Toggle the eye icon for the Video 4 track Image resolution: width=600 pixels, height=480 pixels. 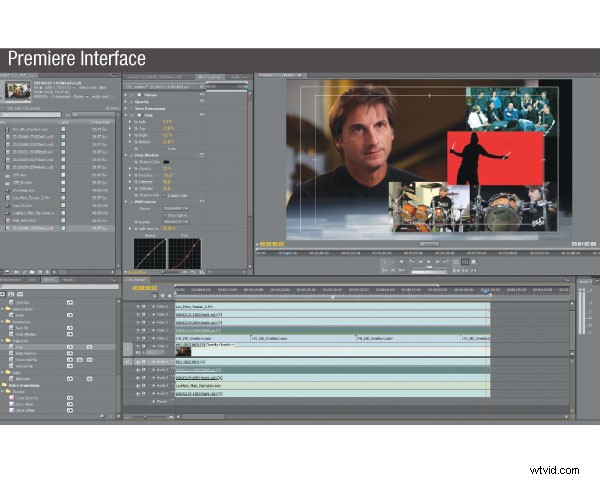coord(138,322)
